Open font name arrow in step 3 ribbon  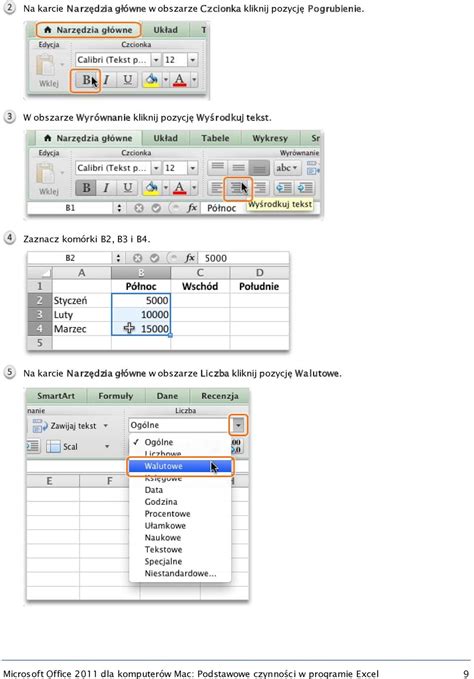156,168
